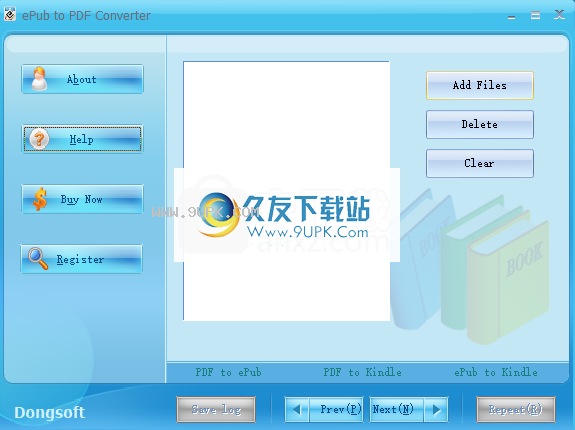Open the Help button

coord(82,139)
